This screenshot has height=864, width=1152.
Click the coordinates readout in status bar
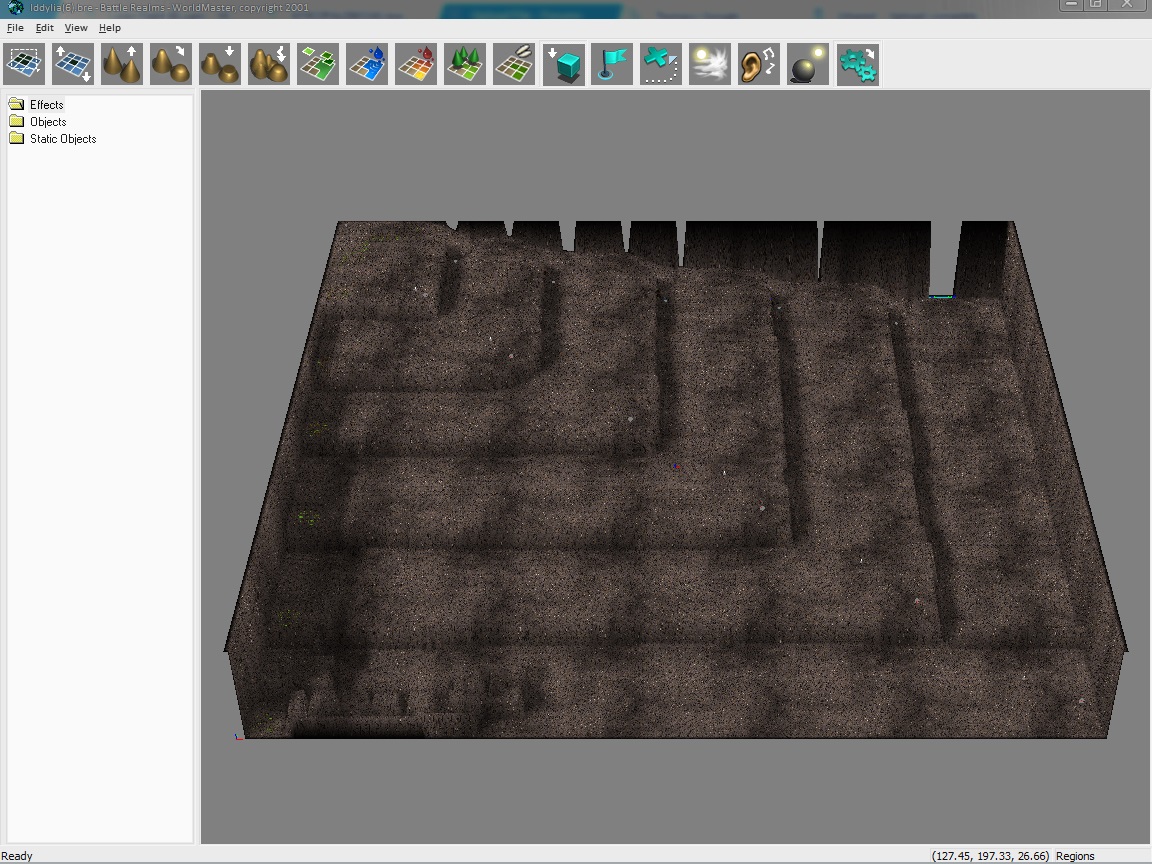pyautogui.click(x=990, y=856)
